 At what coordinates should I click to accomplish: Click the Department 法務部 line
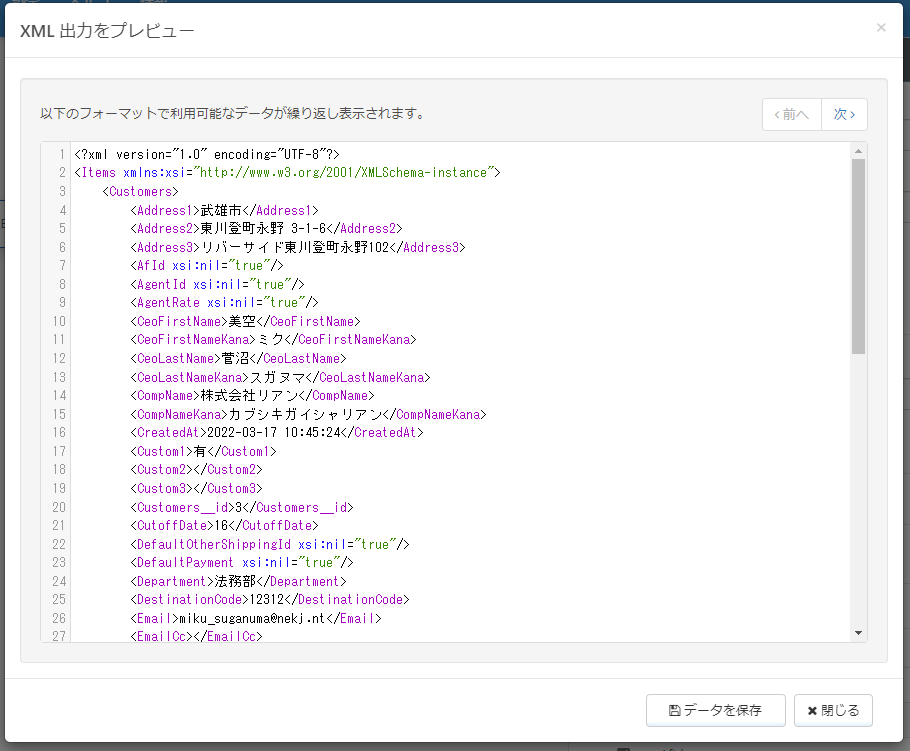click(239, 582)
